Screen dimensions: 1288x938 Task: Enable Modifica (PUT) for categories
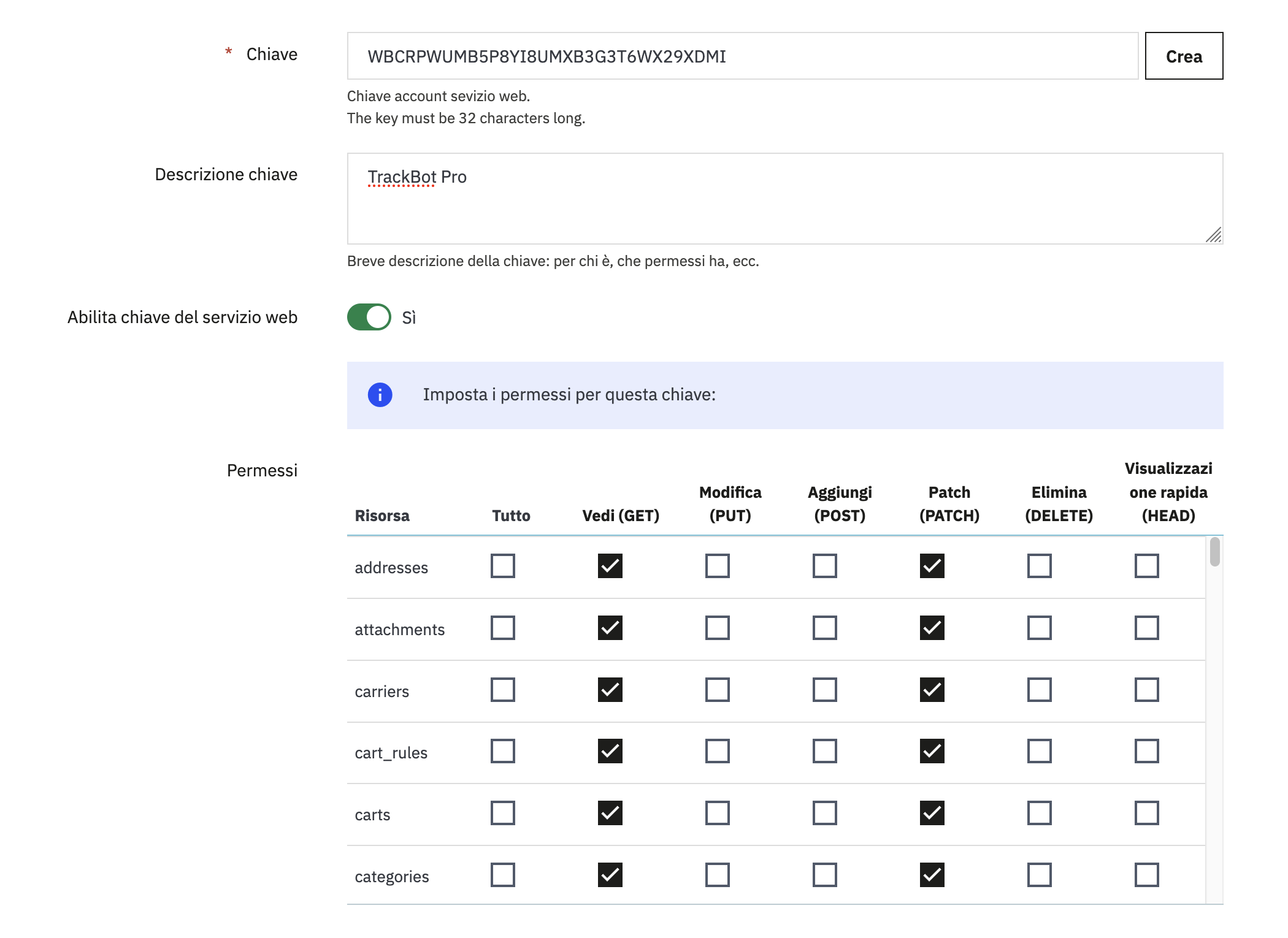pyautogui.click(x=717, y=875)
